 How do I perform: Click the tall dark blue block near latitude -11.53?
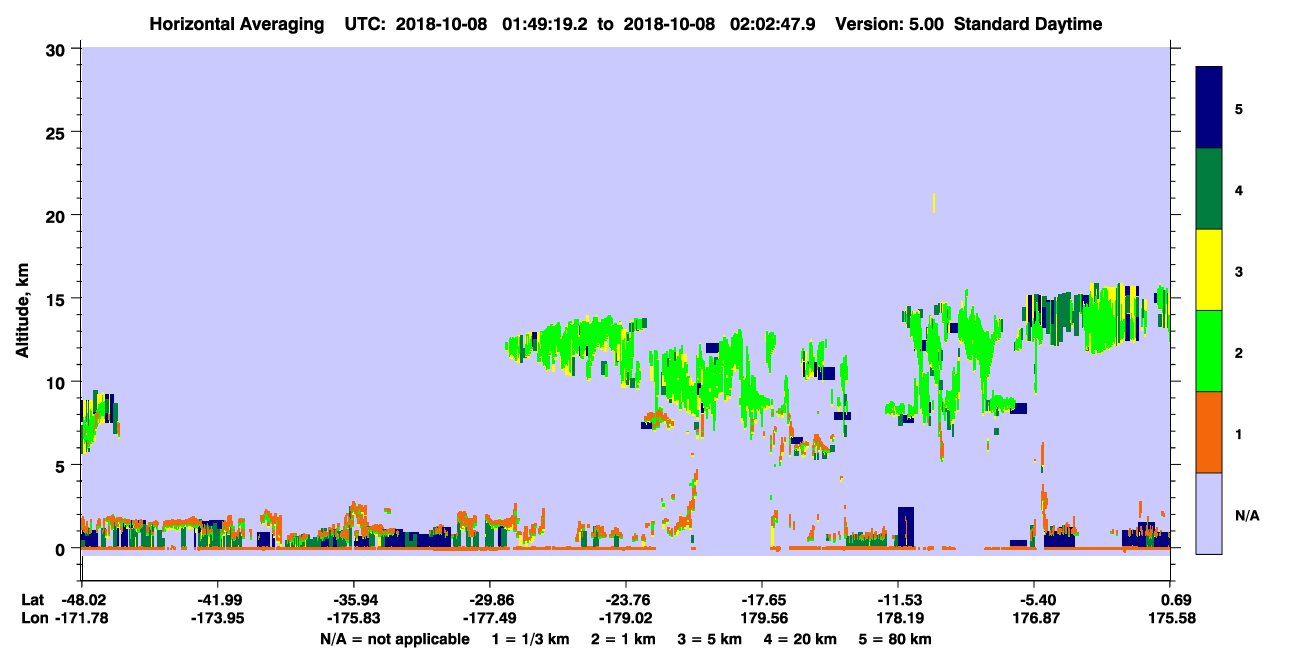tap(905, 526)
